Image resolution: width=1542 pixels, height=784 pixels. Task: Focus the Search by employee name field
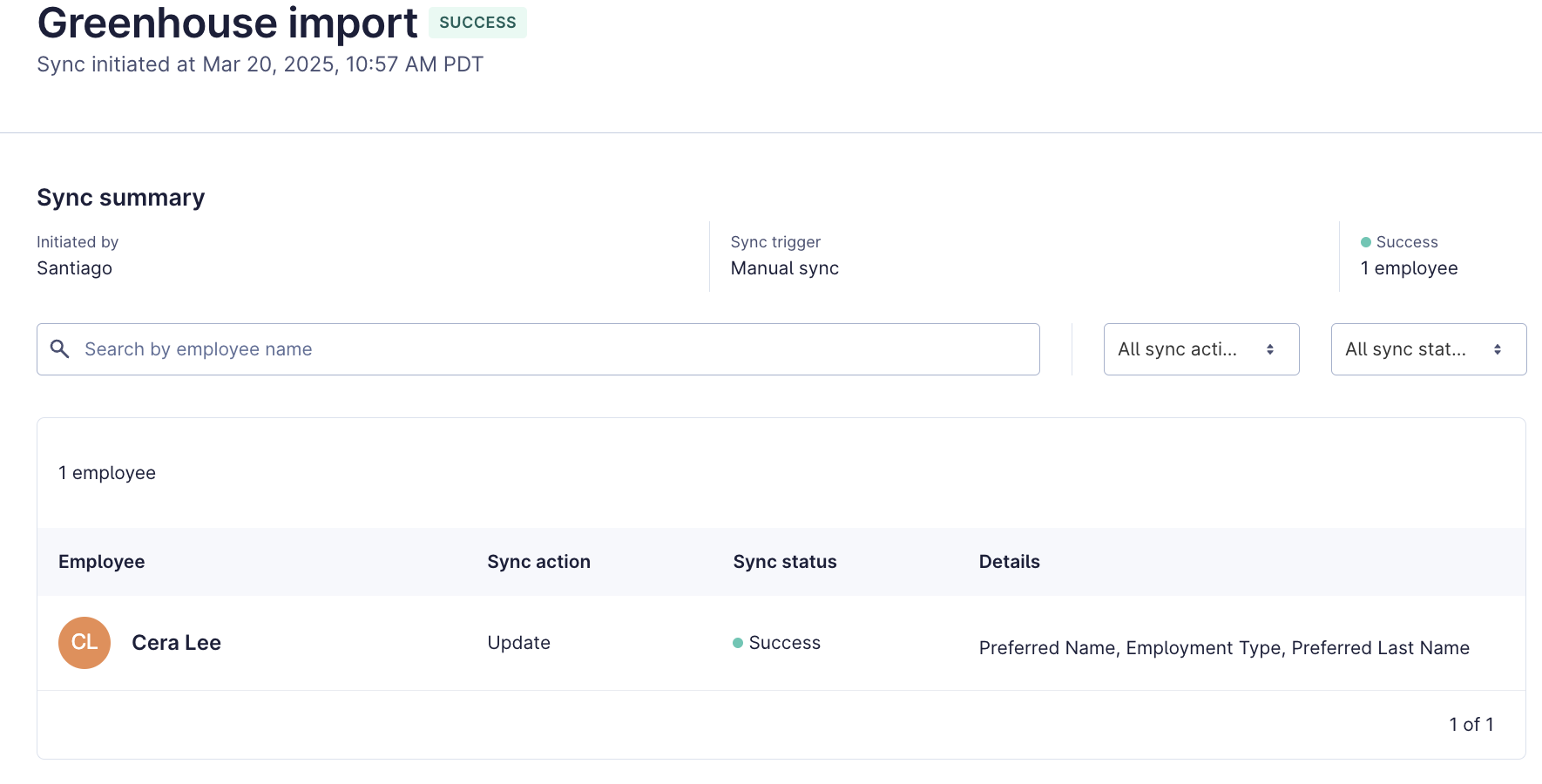[538, 349]
